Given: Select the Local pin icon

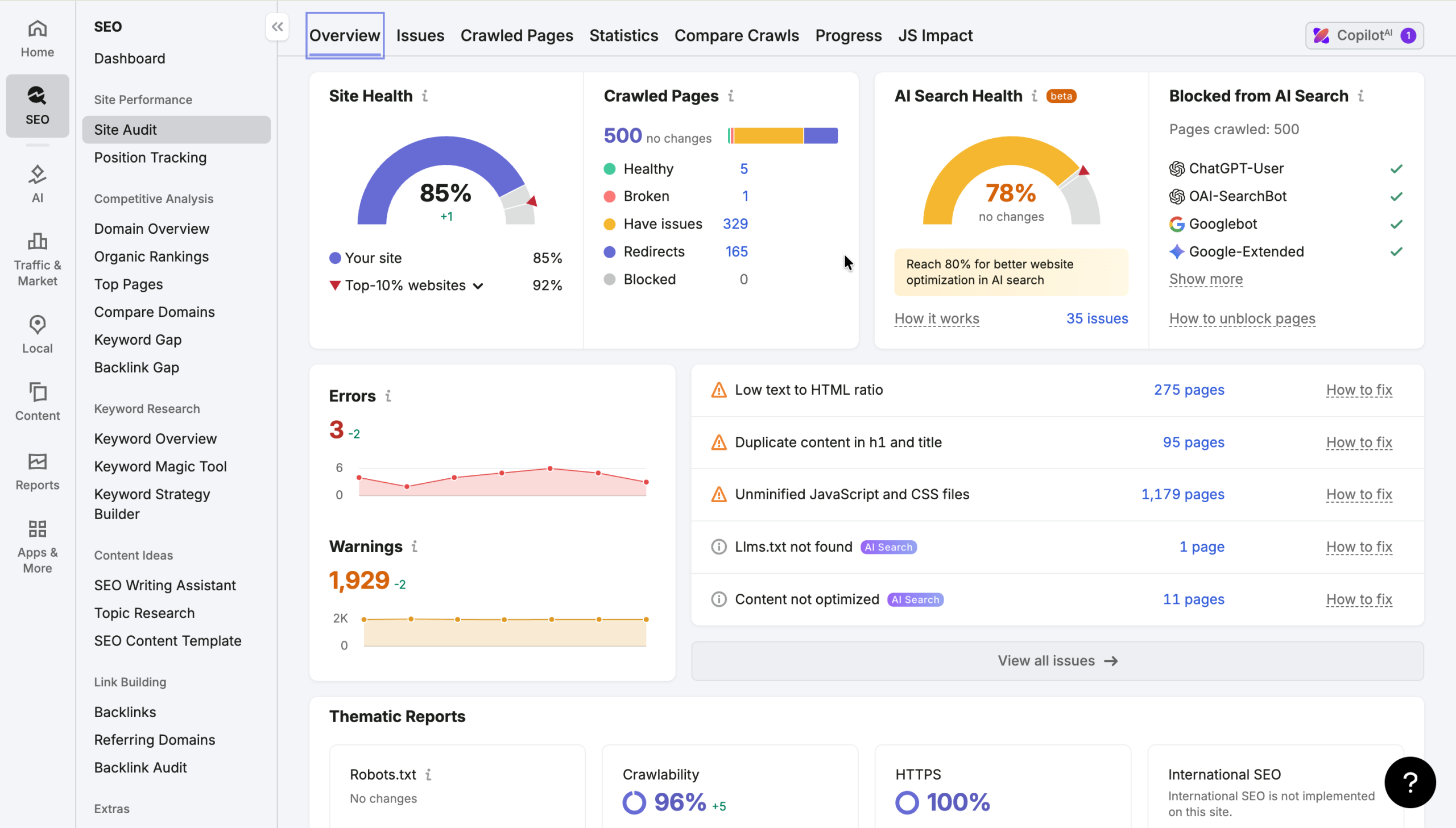Looking at the screenshot, I should coord(38,325).
